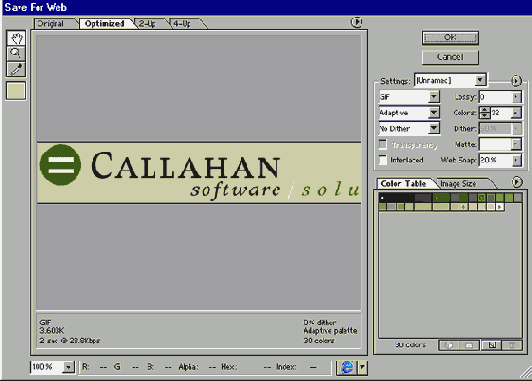The width and height of the screenshot is (532, 381).
Task: Open the 100% zoom level dropdown
Action: click(x=68, y=367)
